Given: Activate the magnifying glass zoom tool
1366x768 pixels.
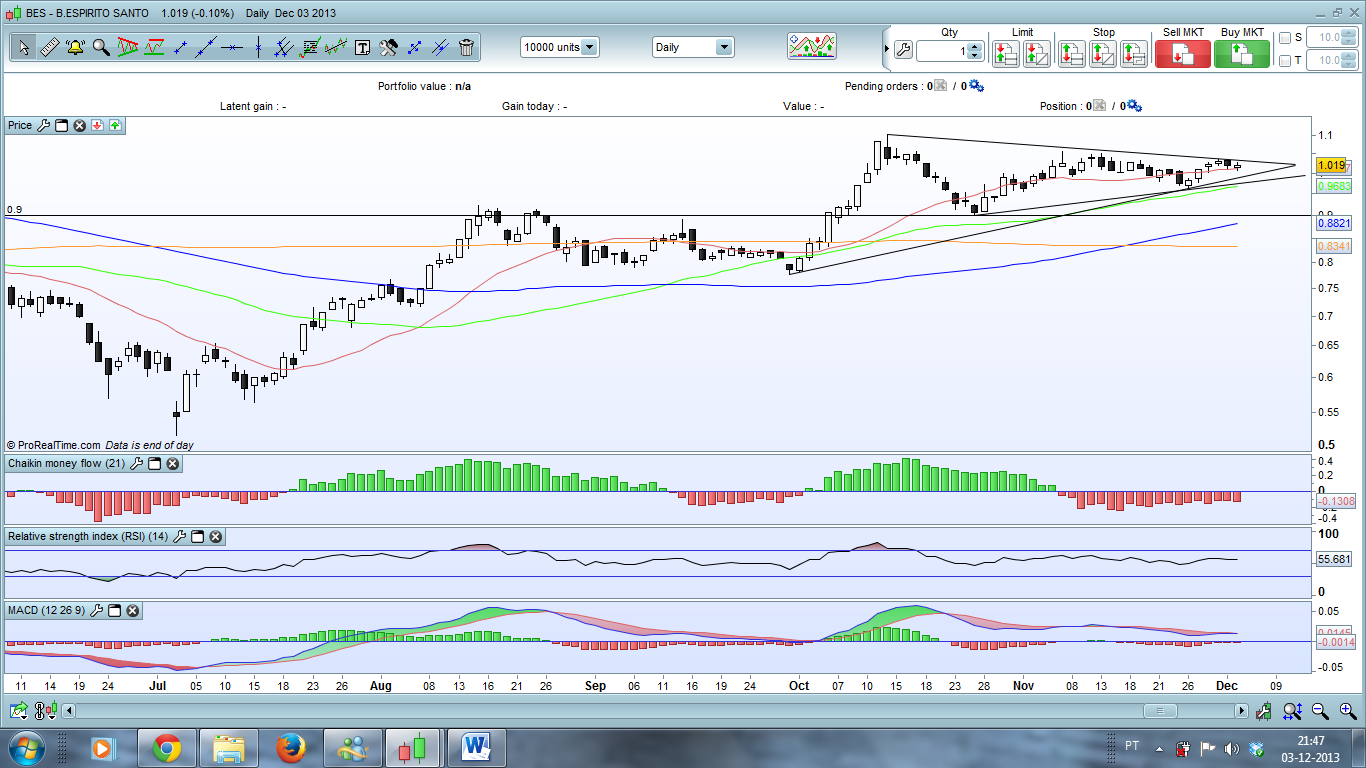Looking at the screenshot, I should click(101, 47).
